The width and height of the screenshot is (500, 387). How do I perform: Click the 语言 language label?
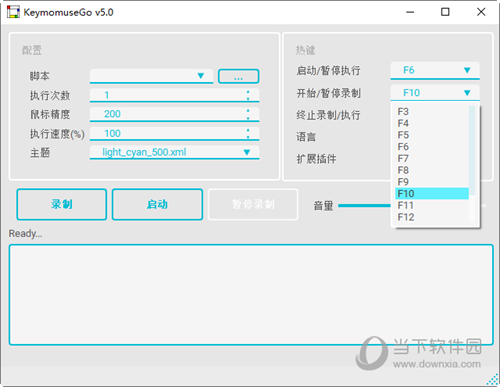[306, 137]
